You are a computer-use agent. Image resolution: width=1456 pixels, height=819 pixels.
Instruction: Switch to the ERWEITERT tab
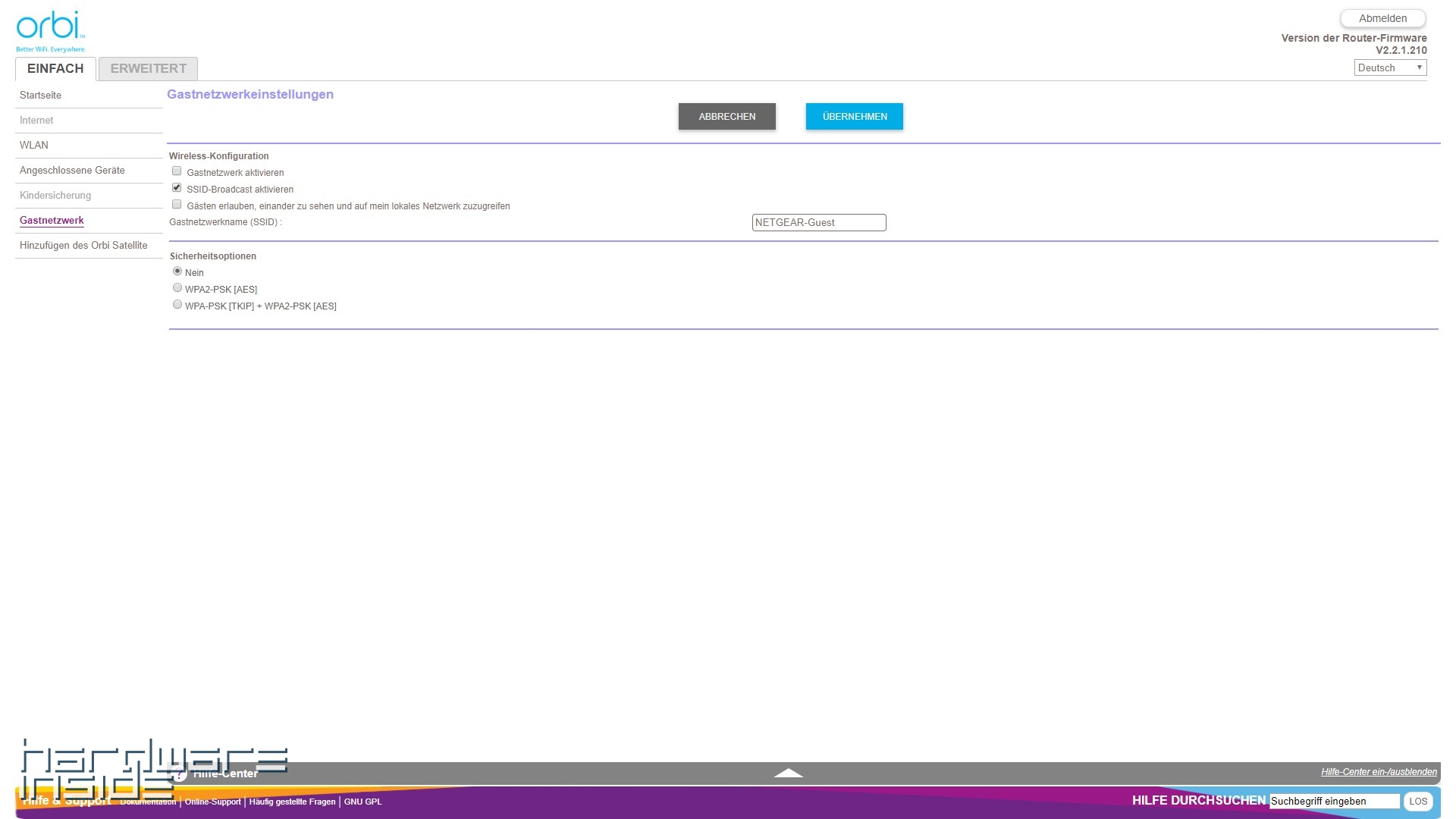point(148,68)
